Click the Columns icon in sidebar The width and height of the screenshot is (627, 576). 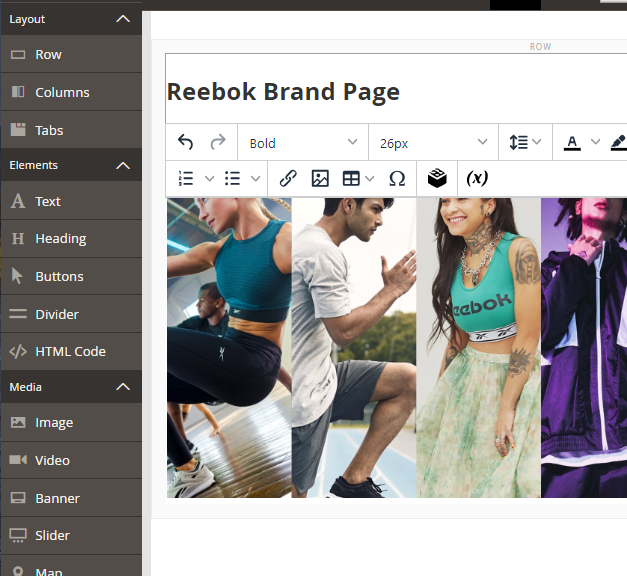coord(18,92)
